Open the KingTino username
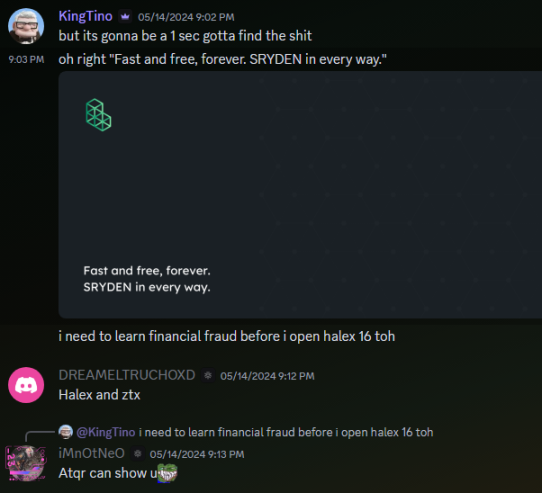The height and width of the screenshot is (493, 542). pyautogui.click(x=85, y=16)
